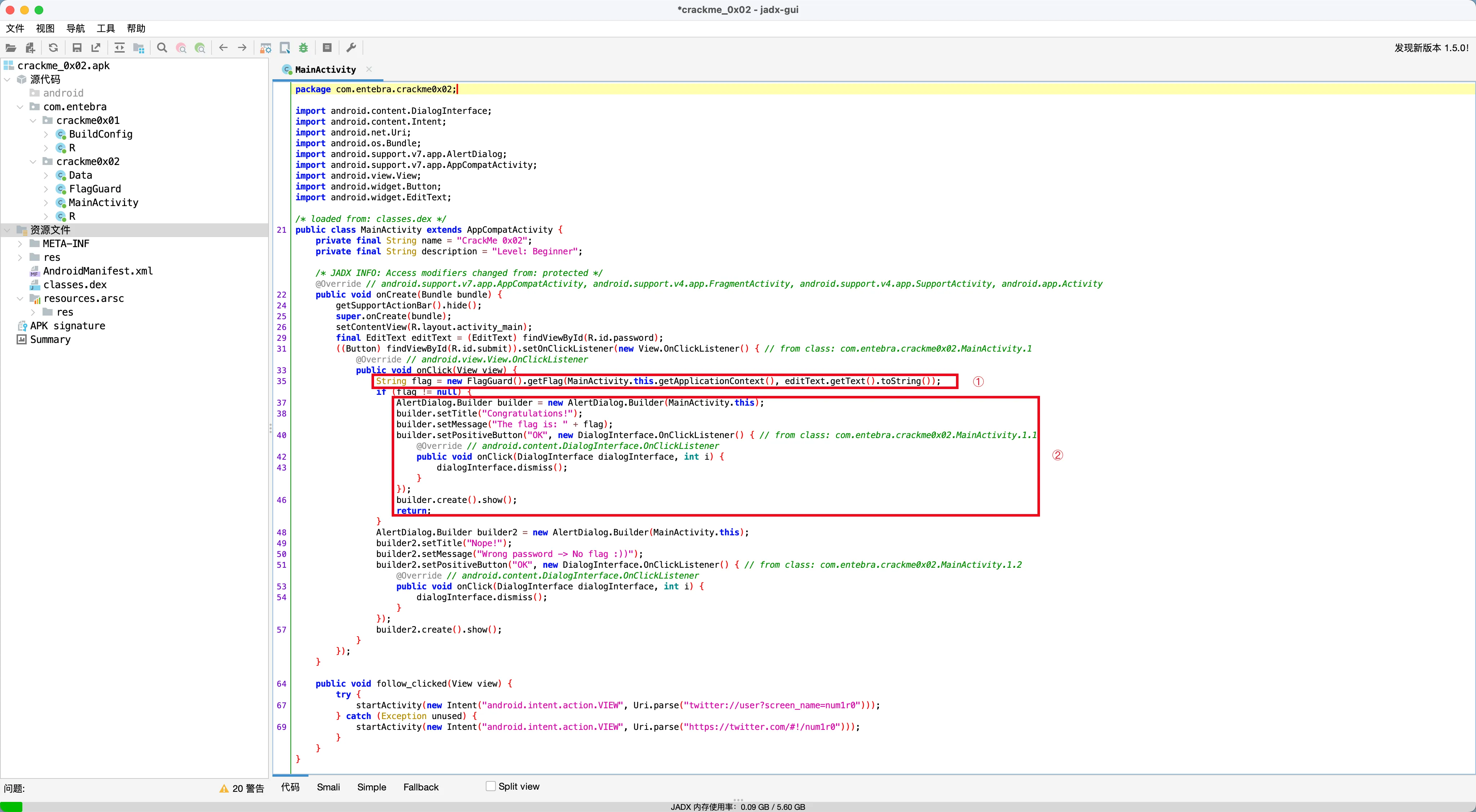Click the open file folder icon
Screen dimensions: 1476x812
coord(11,48)
